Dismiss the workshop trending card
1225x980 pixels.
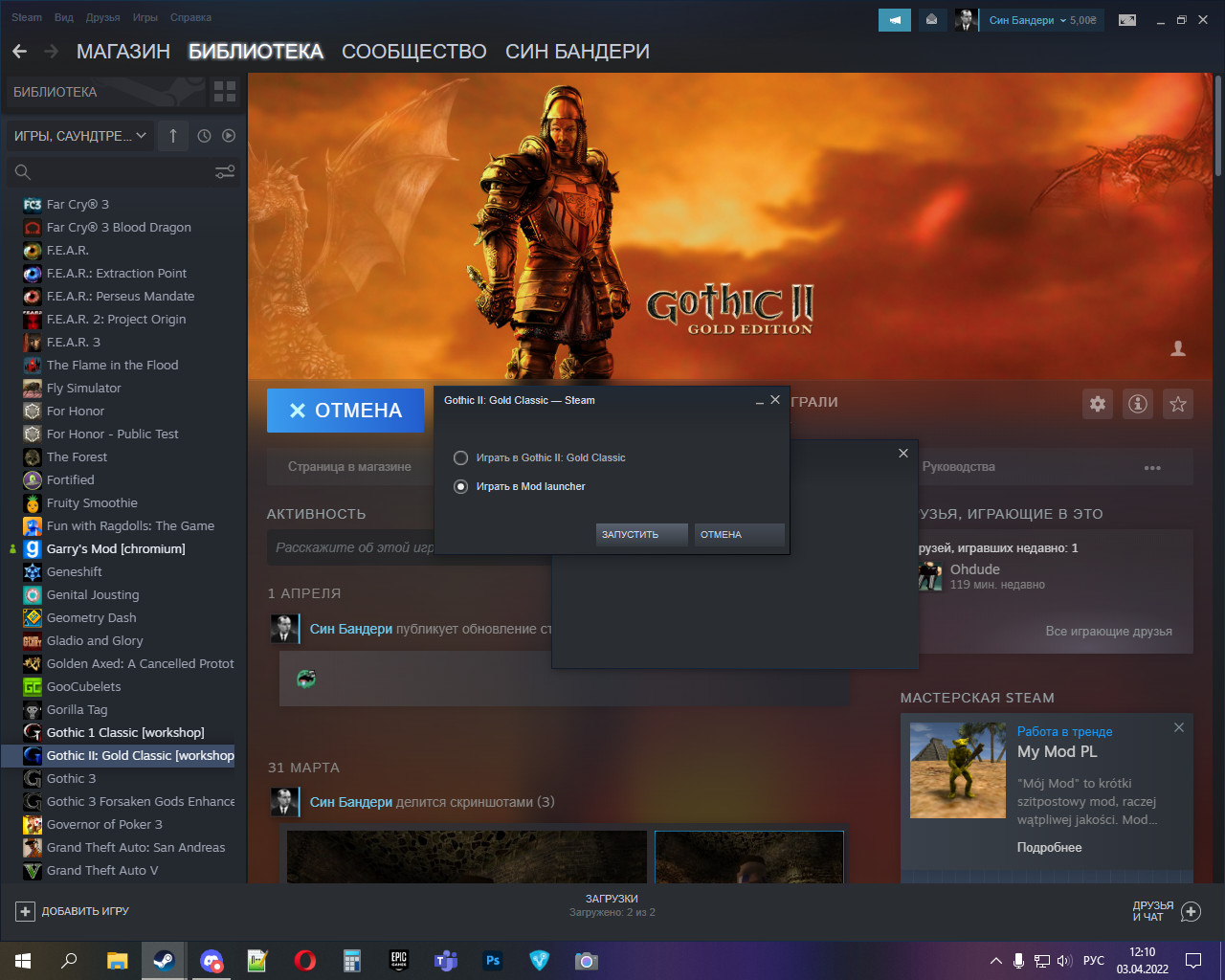click(1179, 728)
